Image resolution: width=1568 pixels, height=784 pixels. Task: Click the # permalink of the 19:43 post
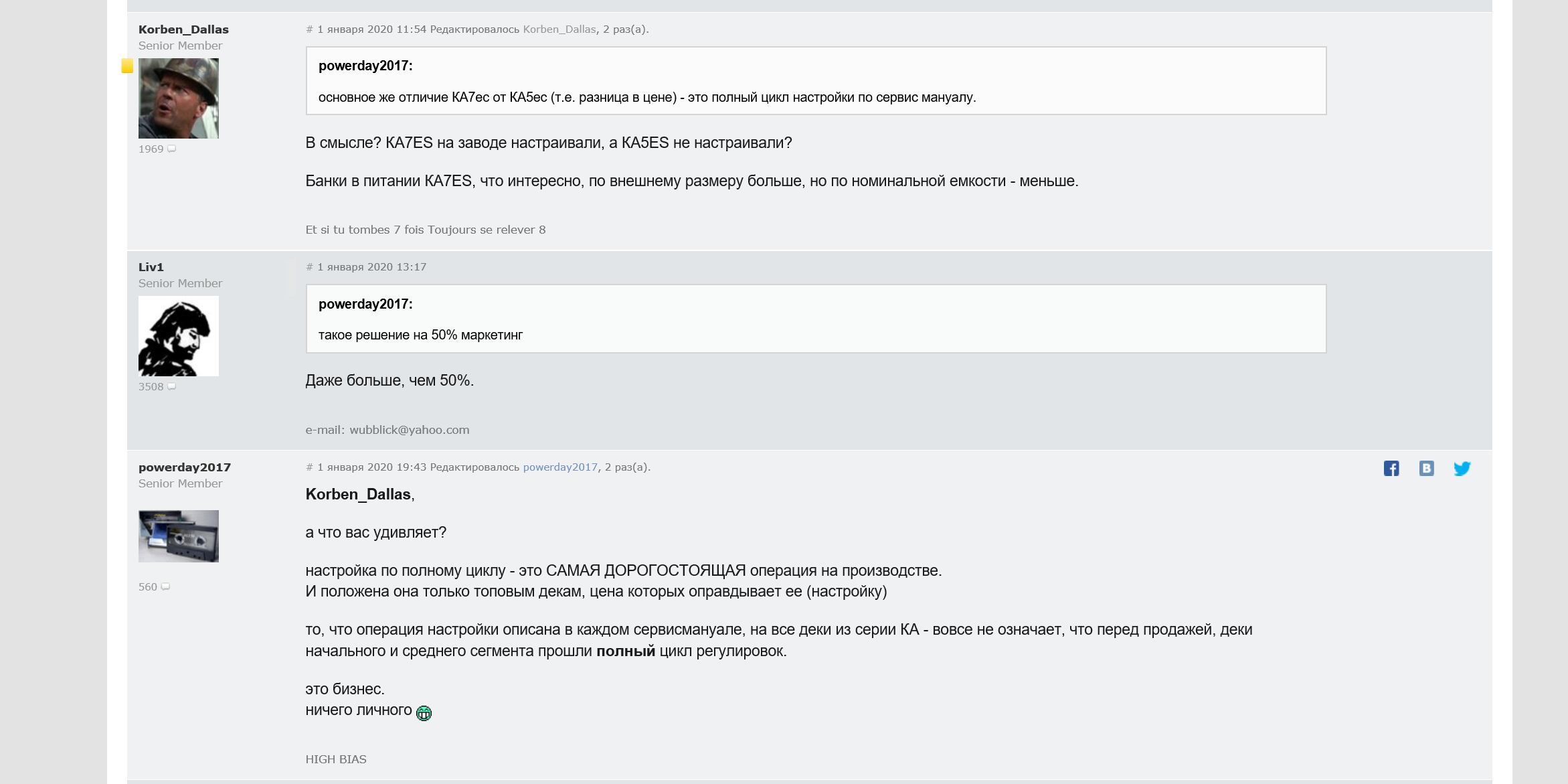pyautogui.click(x=309, y=467)
